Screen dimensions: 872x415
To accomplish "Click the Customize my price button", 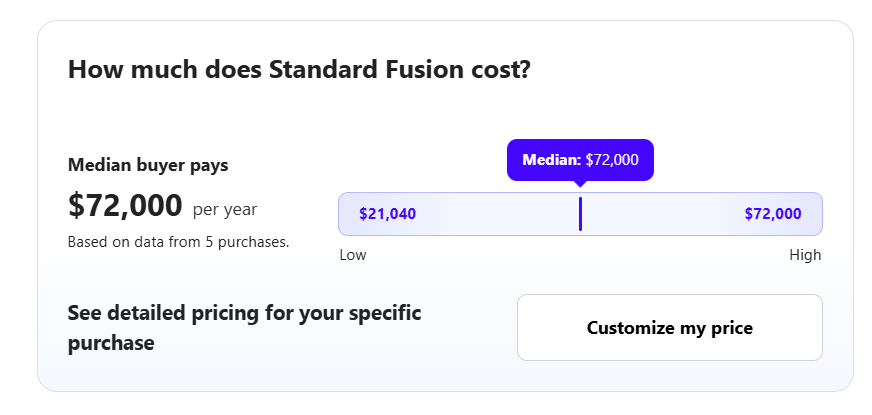I will (669, 327).
